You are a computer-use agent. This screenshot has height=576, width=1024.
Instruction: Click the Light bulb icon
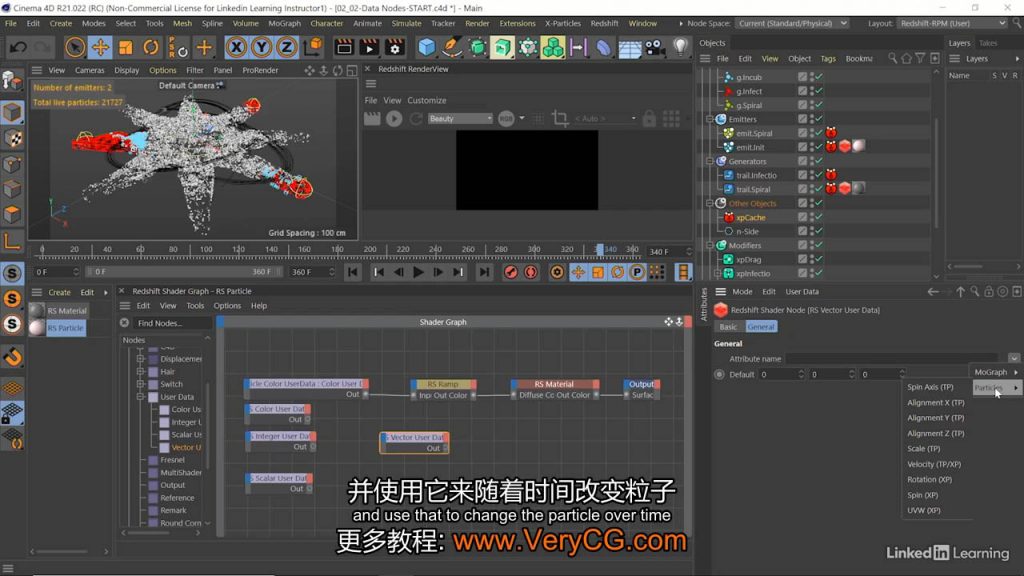click(680, 47)
